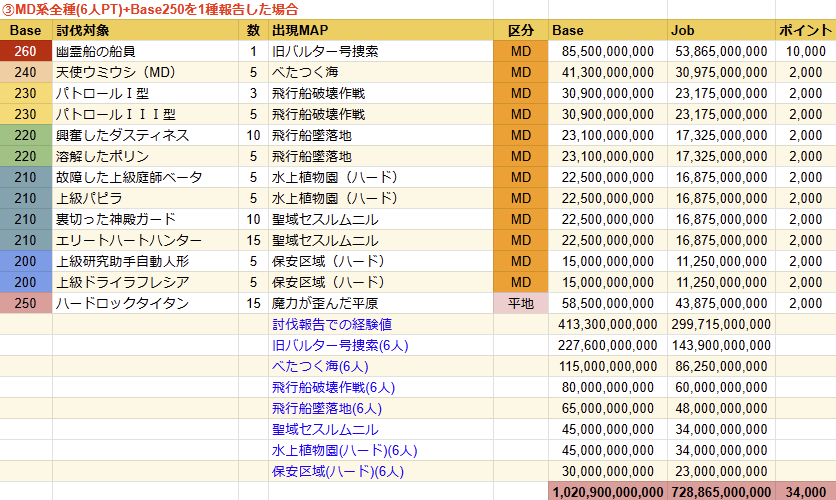Open the 保安区域(ハード)(6人) link
Screen dimensions: 836x500
pos(338,471)
